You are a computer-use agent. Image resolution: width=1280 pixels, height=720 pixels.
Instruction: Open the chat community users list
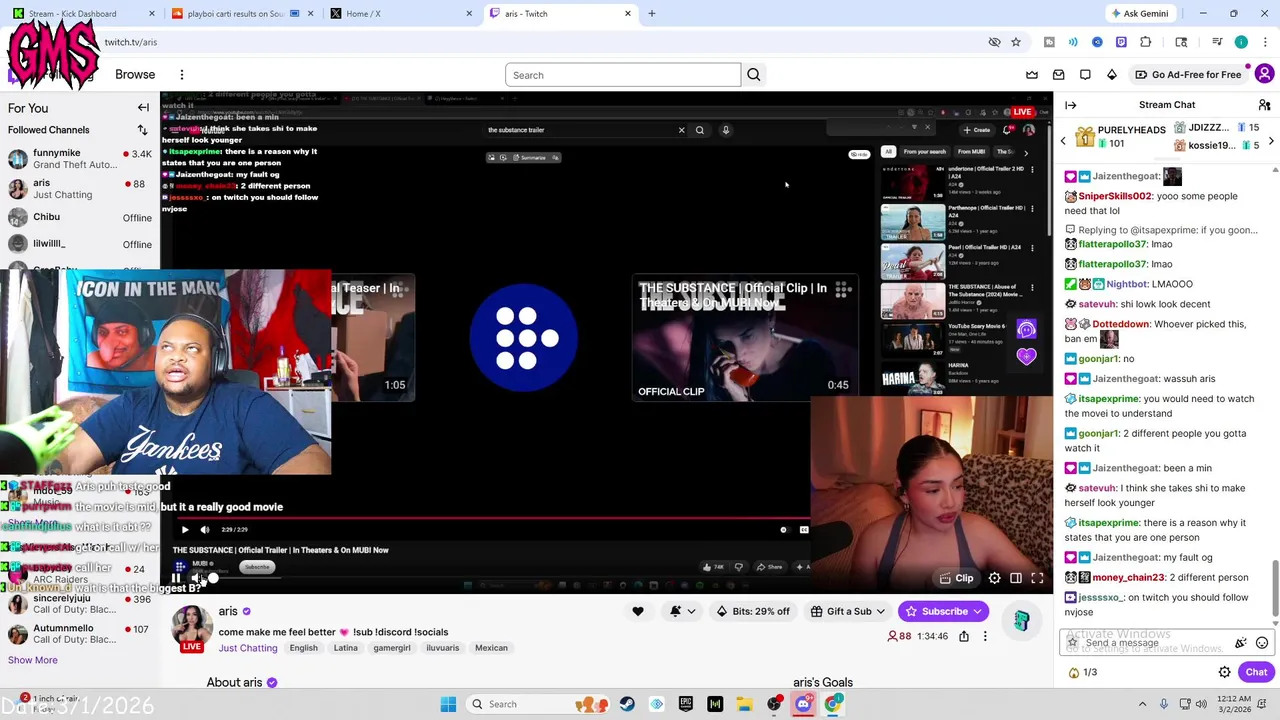coord(1264,105)
